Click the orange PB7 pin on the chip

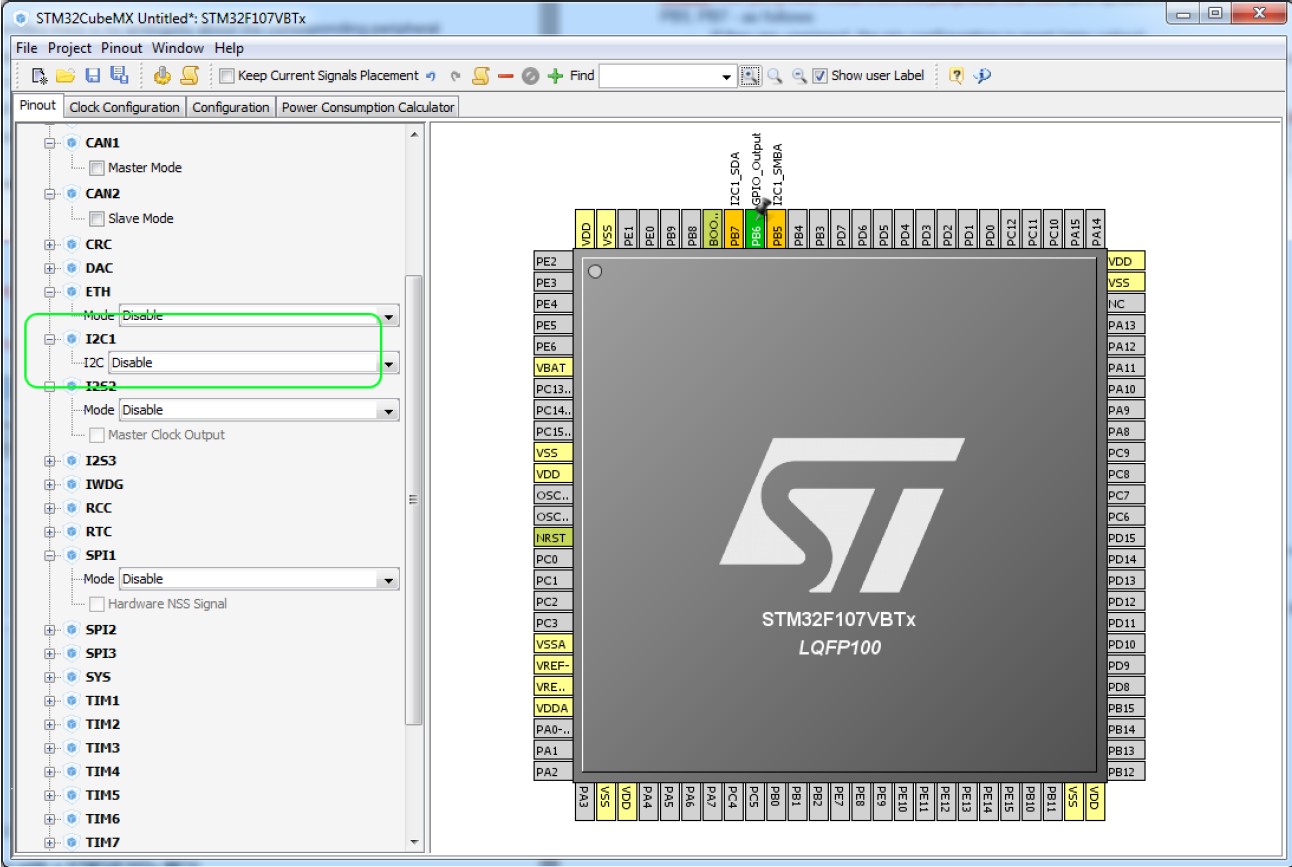(735, 230)
